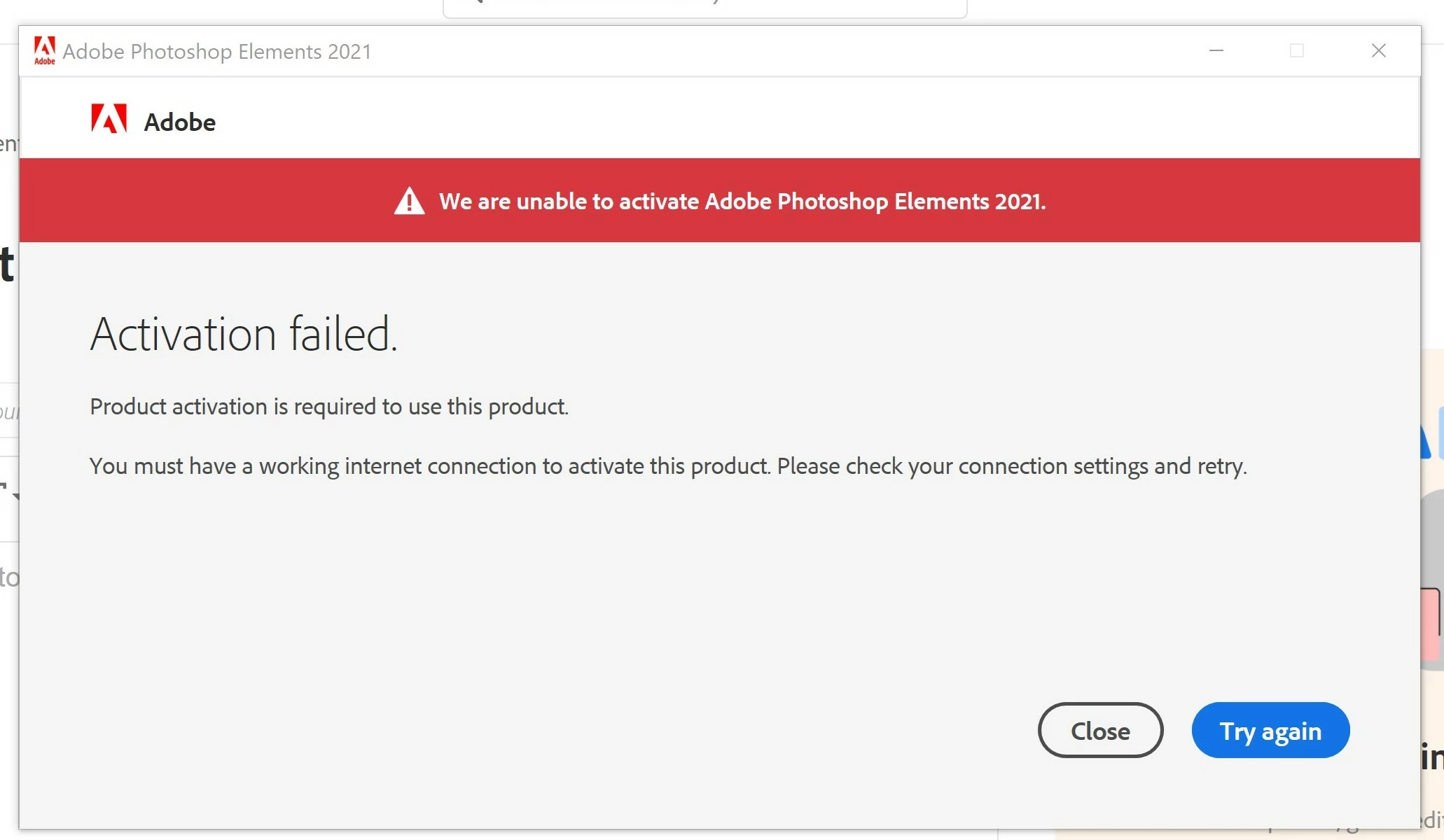Click the working internet connection message

pos(667,466)
